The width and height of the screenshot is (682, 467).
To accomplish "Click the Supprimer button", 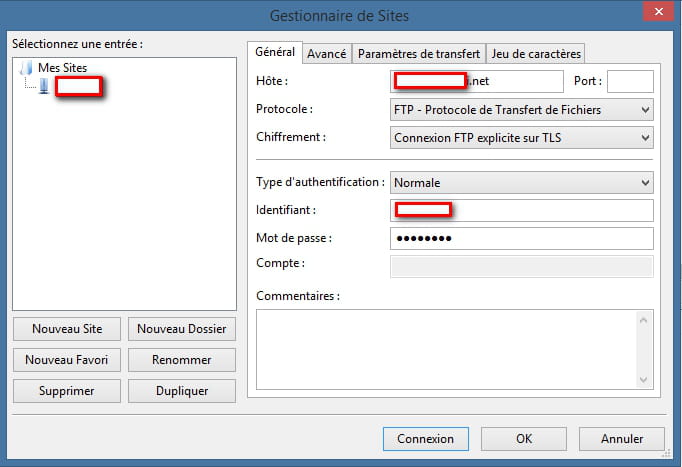I will (67, 390).
